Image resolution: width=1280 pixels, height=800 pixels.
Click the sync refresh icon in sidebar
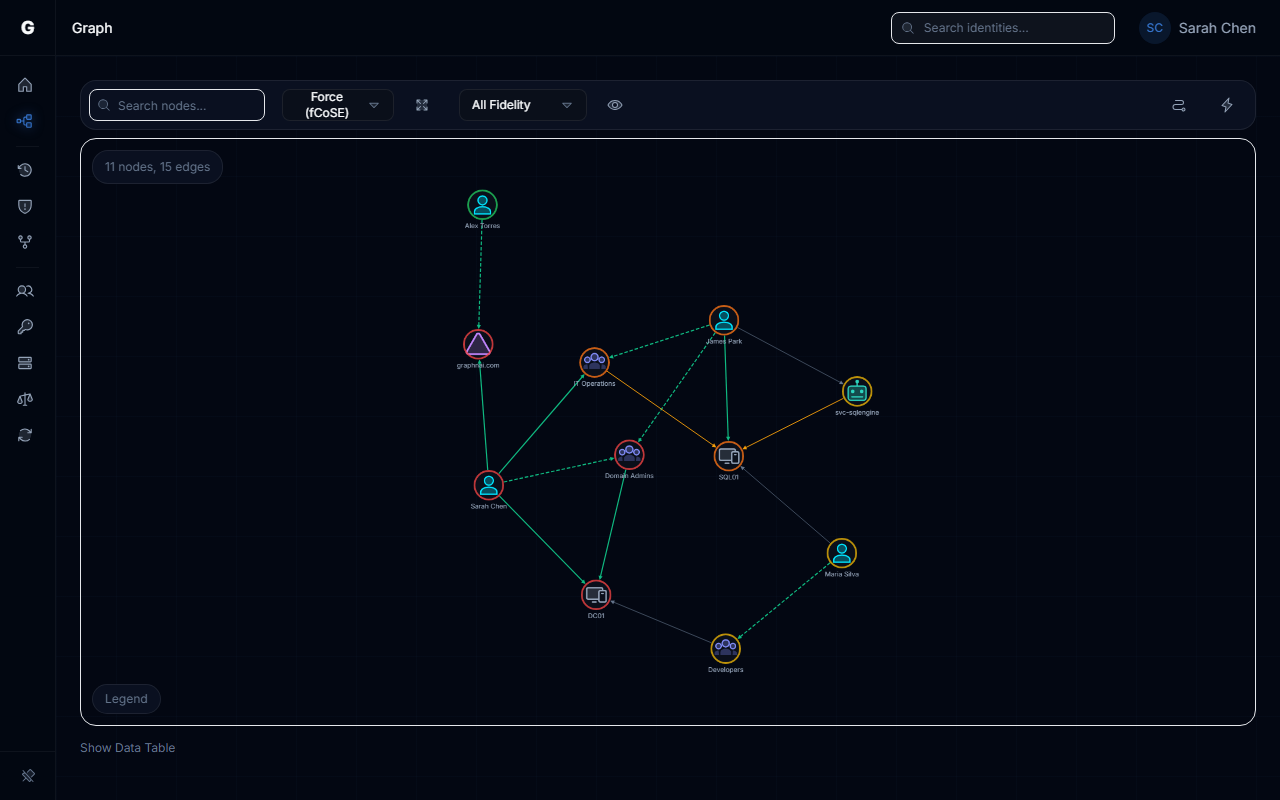pyautogui.click(x=25, y=435)
